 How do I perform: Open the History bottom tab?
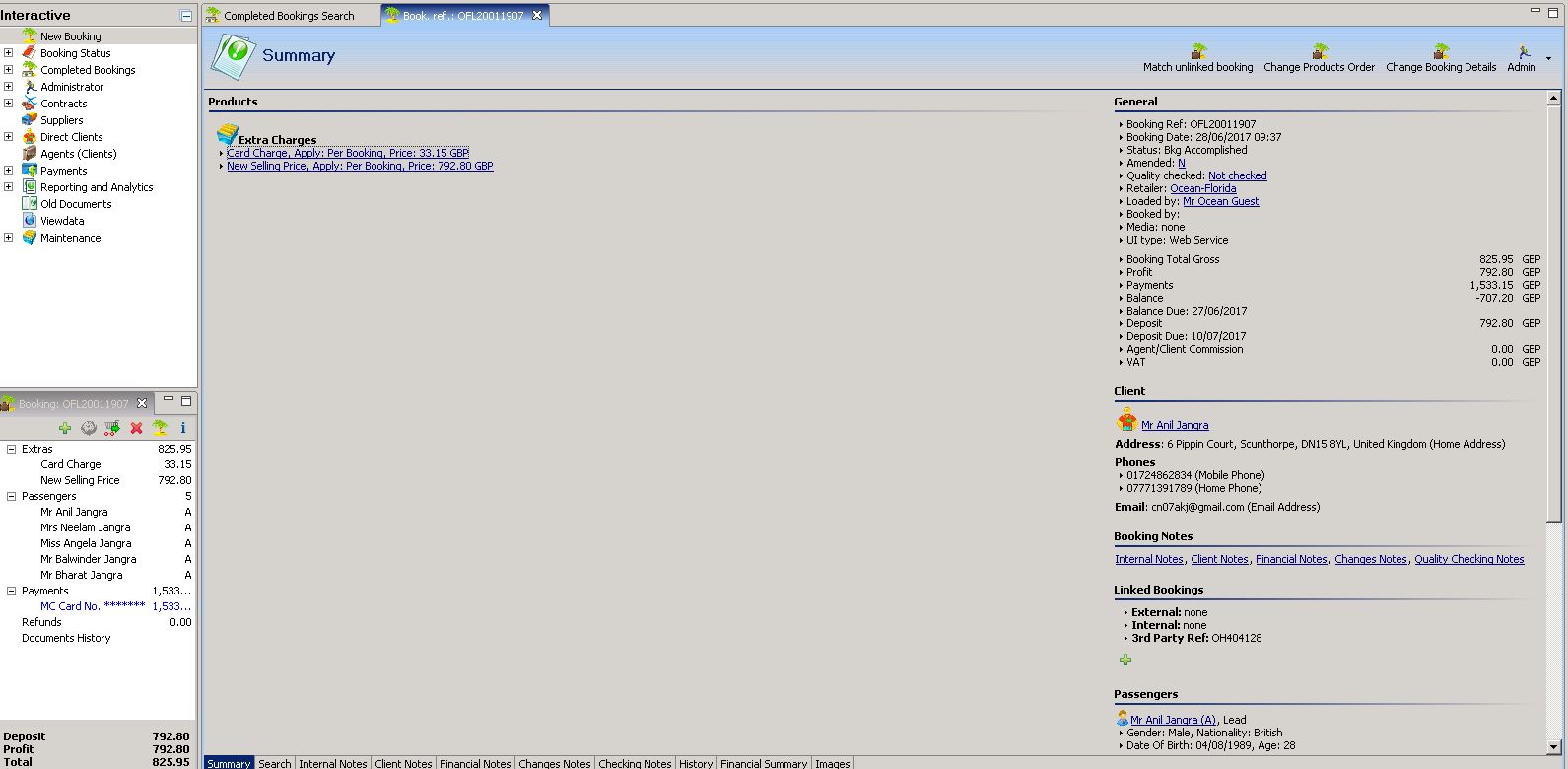[x=696, y=763]
